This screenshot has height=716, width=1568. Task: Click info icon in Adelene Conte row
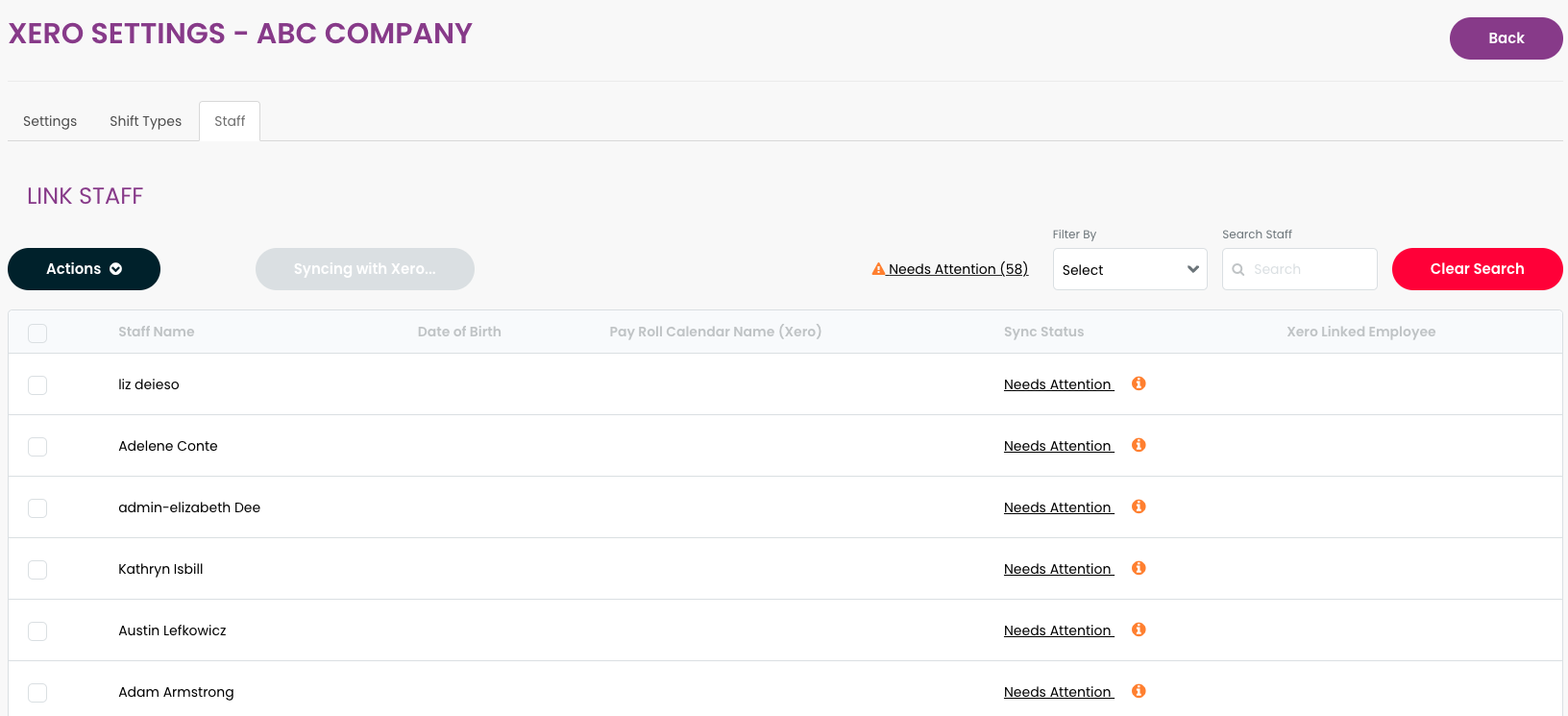coord(1139,445)
